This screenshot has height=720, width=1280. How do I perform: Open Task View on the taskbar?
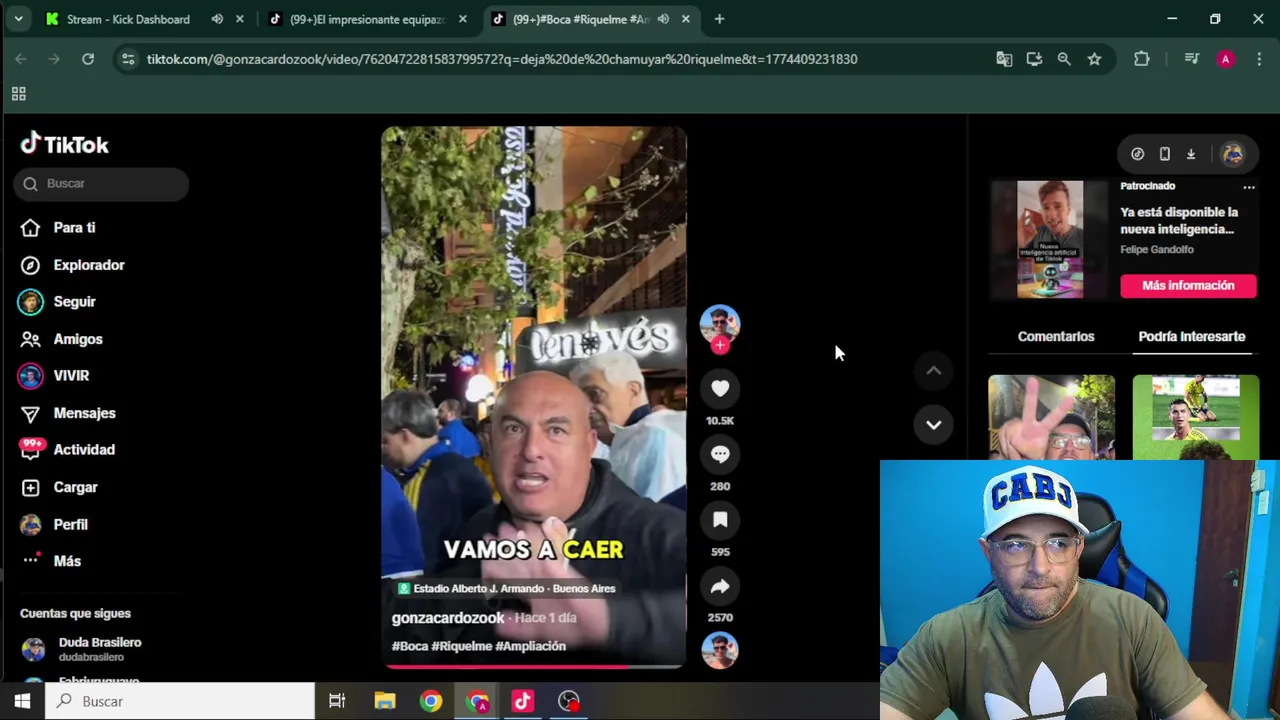pyautogui.click(x=337, y=701)
